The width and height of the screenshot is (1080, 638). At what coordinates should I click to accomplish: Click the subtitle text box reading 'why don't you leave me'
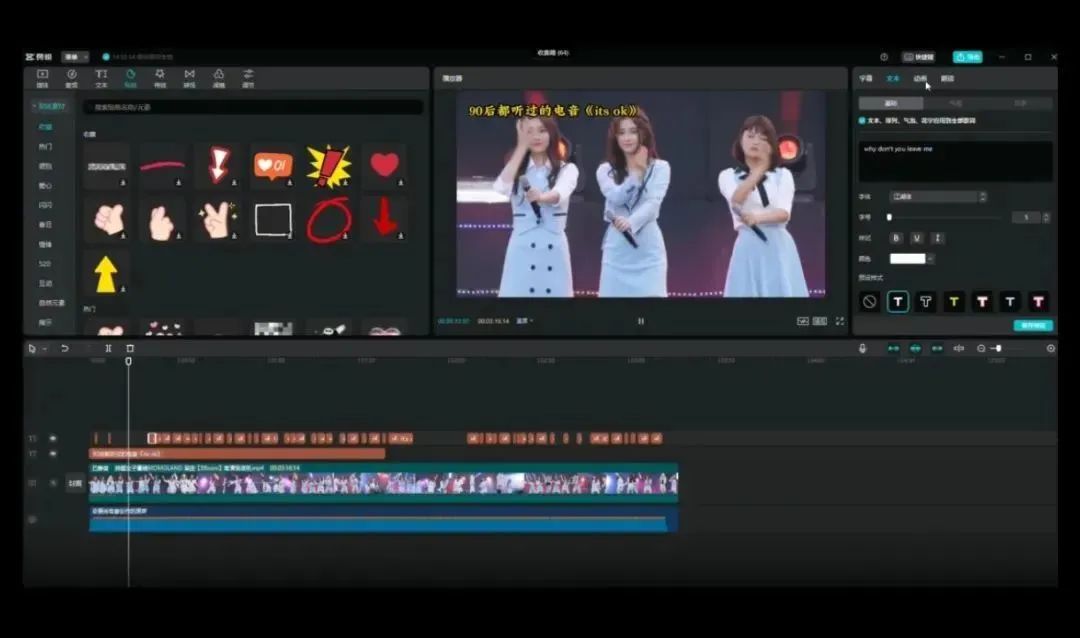click(955, 161)
